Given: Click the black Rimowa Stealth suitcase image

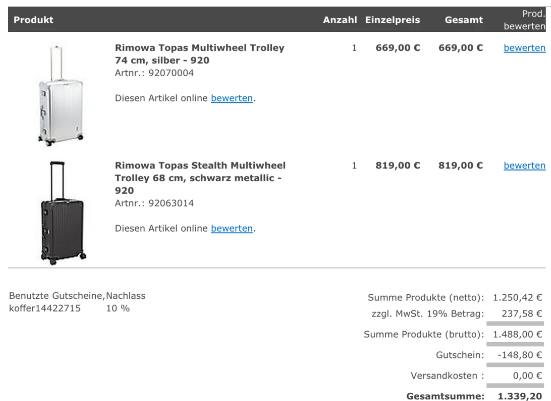Looking at the screenshot, I should click(63, 213).
